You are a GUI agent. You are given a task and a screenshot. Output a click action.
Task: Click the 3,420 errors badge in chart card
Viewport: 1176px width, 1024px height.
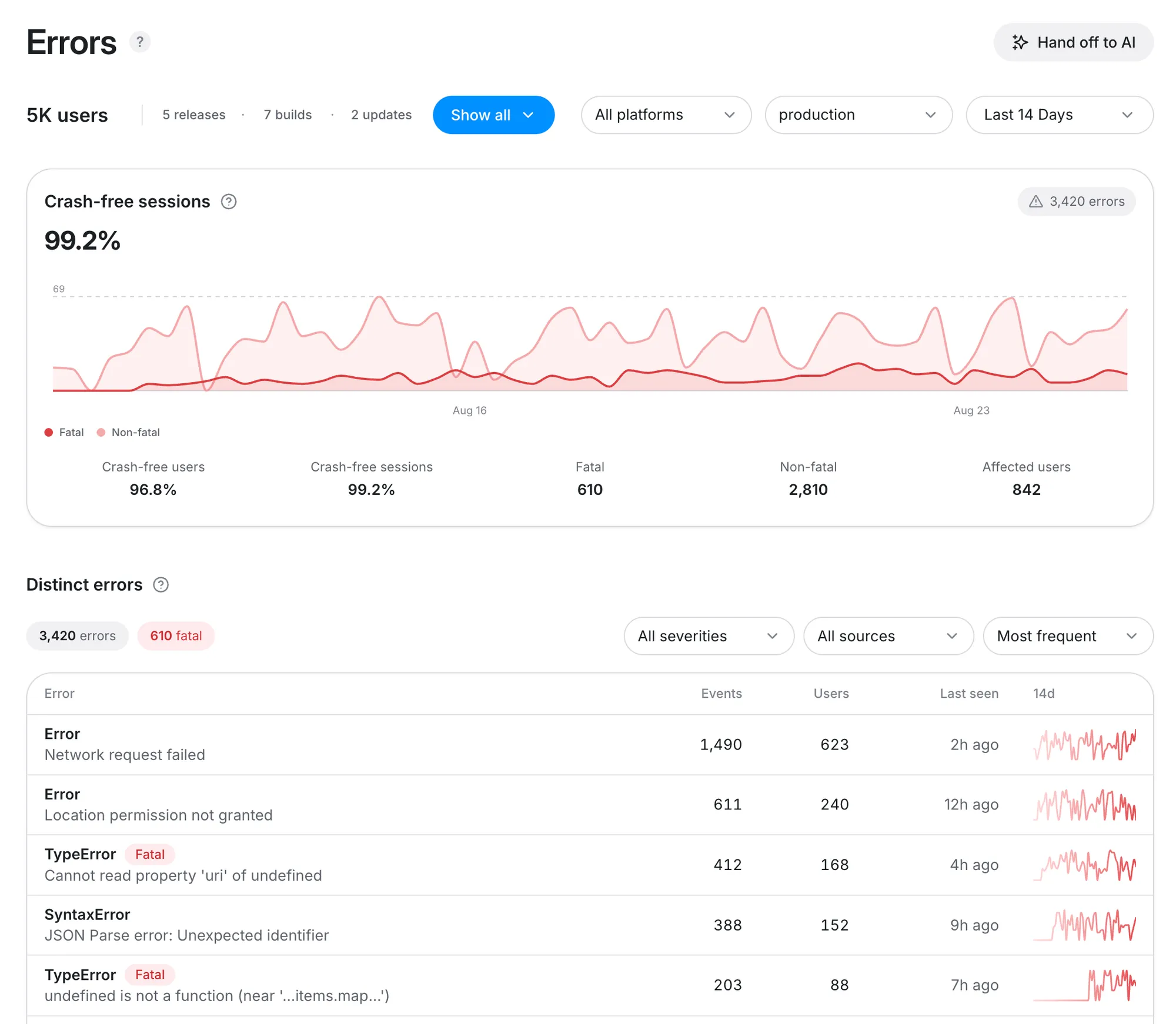point(1077,202)
